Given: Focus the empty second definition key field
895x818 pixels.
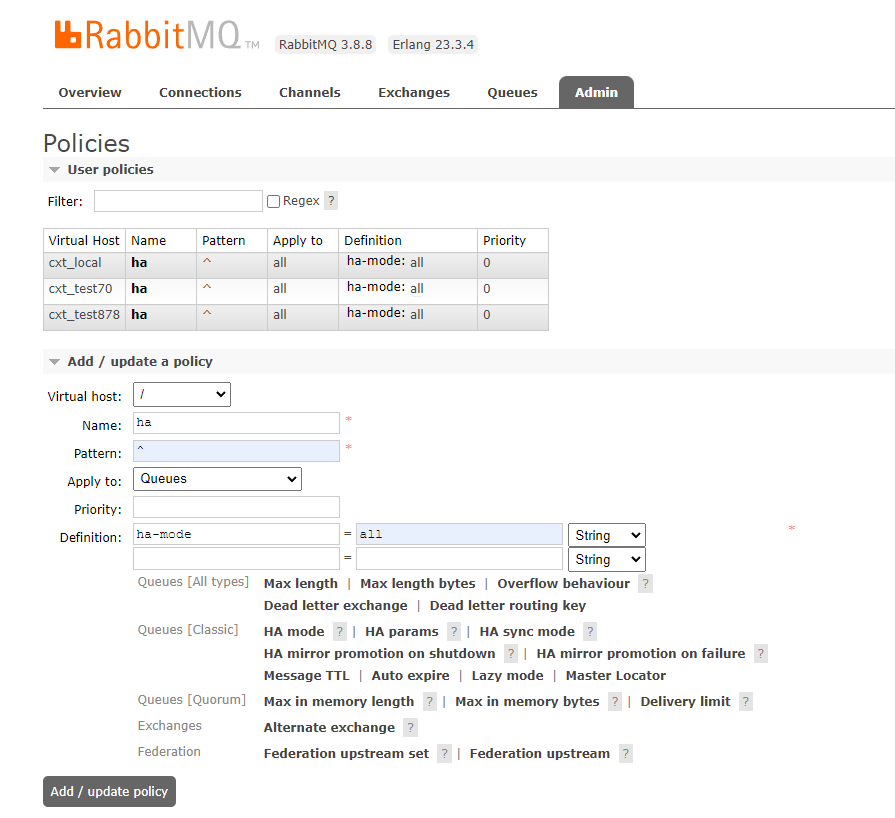Looking at the screenshot, I should coord(236,559).
